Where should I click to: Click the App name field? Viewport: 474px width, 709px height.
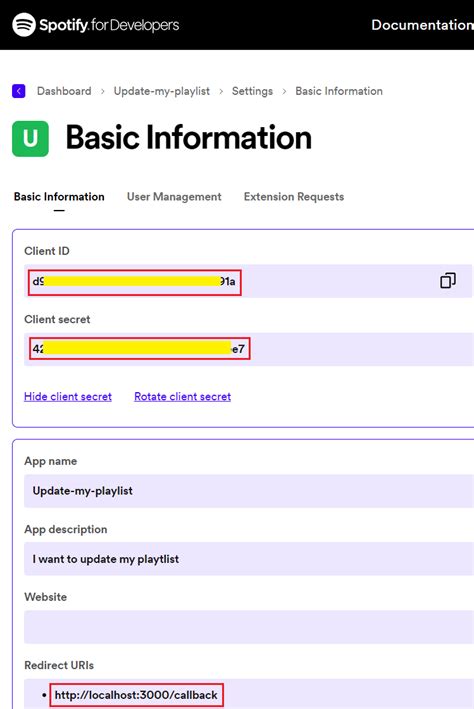tap(249, 491)
